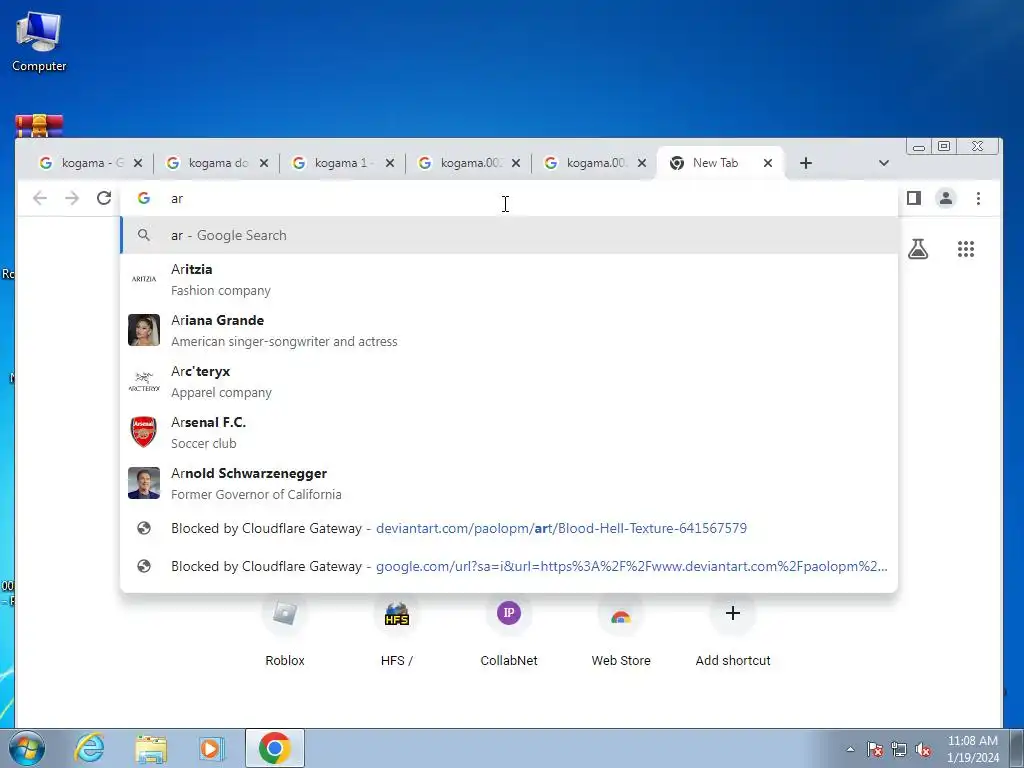Expand the tab search dropdown arrow
The height and width of the screenshot is (768, 1024).
tap(884, 163)
